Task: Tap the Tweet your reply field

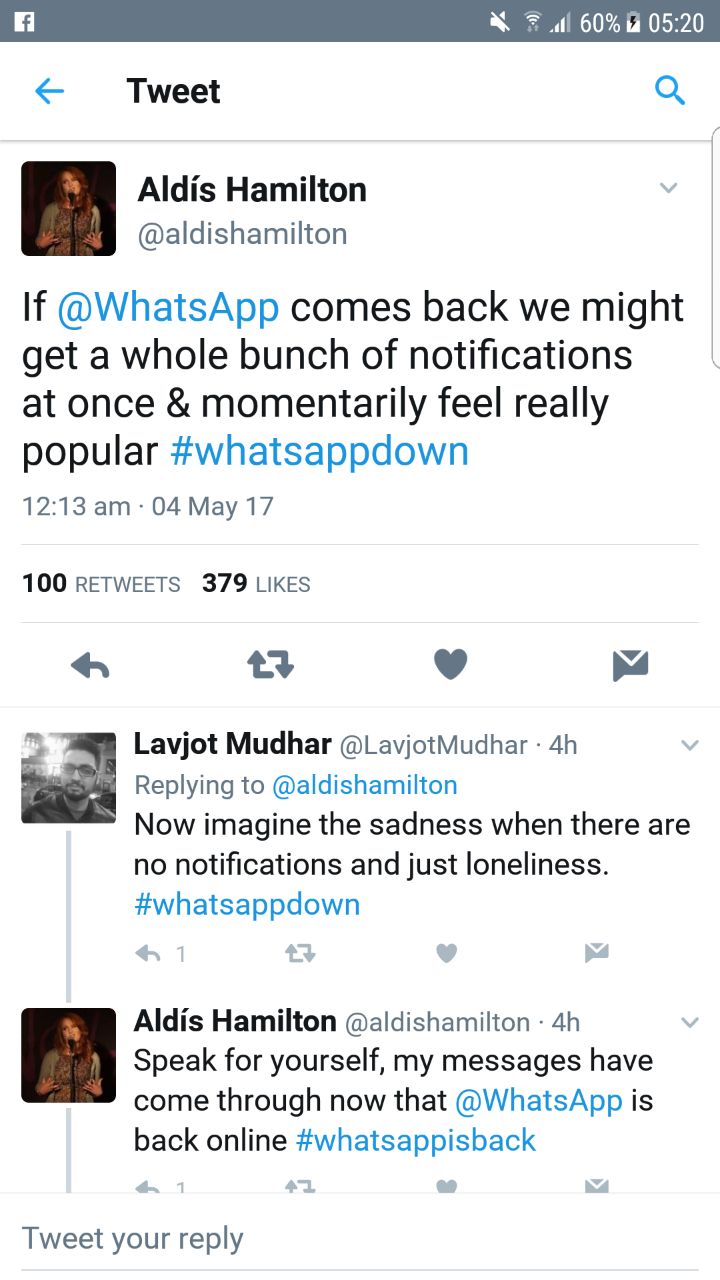Action: [x=360, y=1238]
